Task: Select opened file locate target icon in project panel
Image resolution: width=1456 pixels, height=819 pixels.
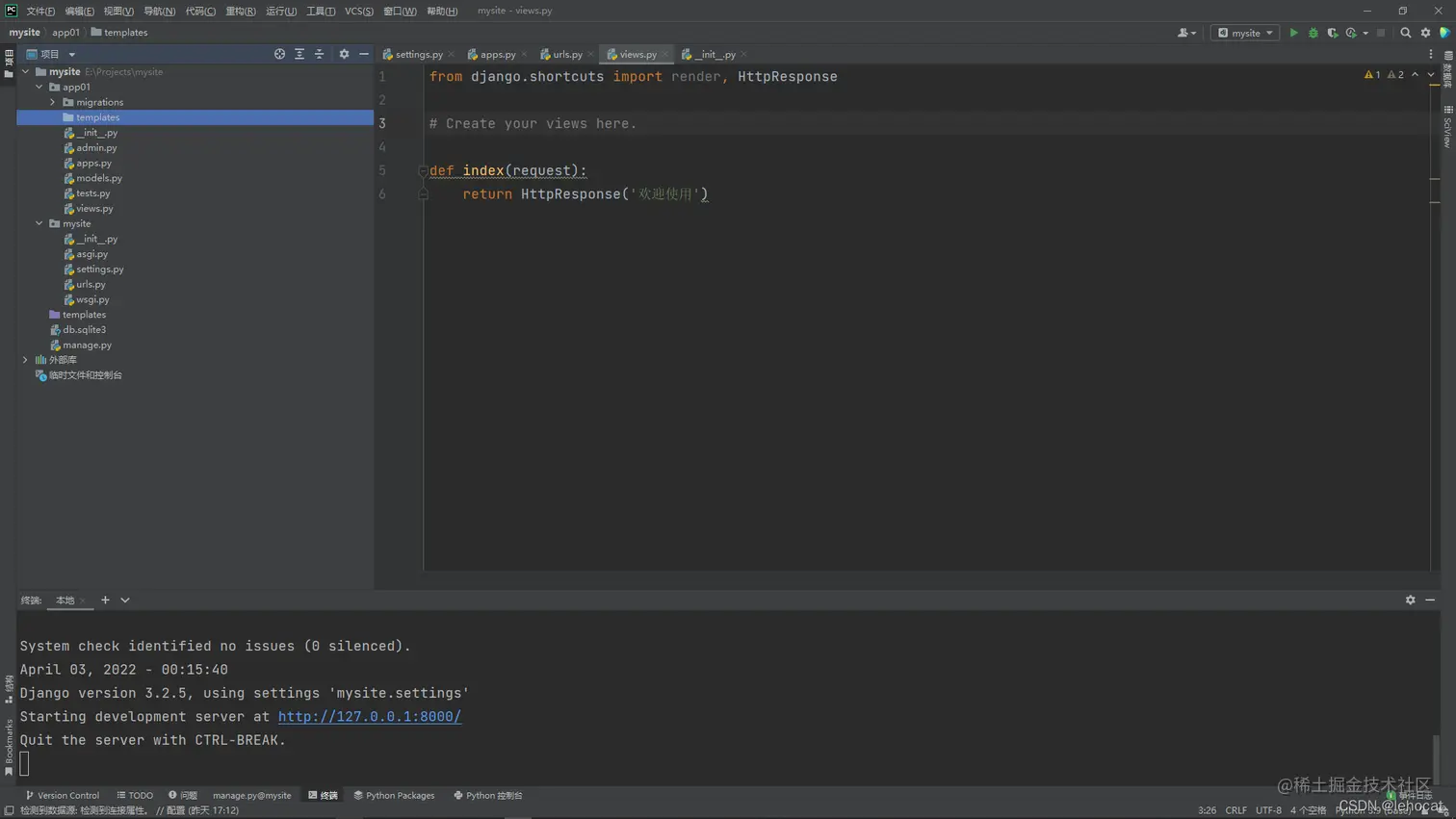Action: [279, 54]
